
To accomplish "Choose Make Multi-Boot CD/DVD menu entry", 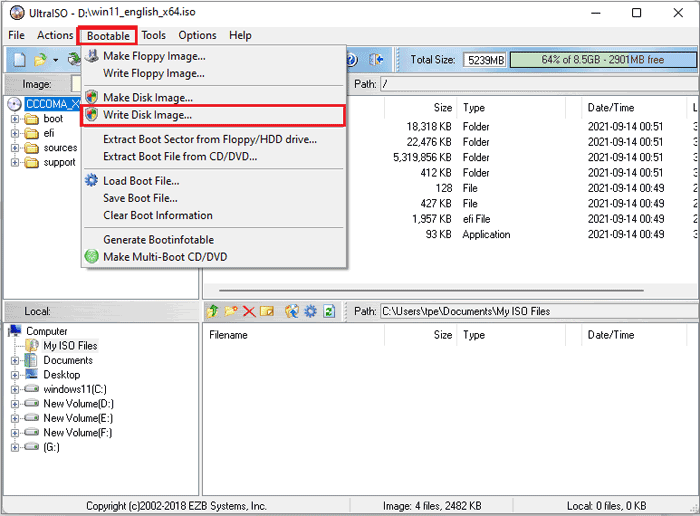I will pyautogui.click(x=214, y=257).
